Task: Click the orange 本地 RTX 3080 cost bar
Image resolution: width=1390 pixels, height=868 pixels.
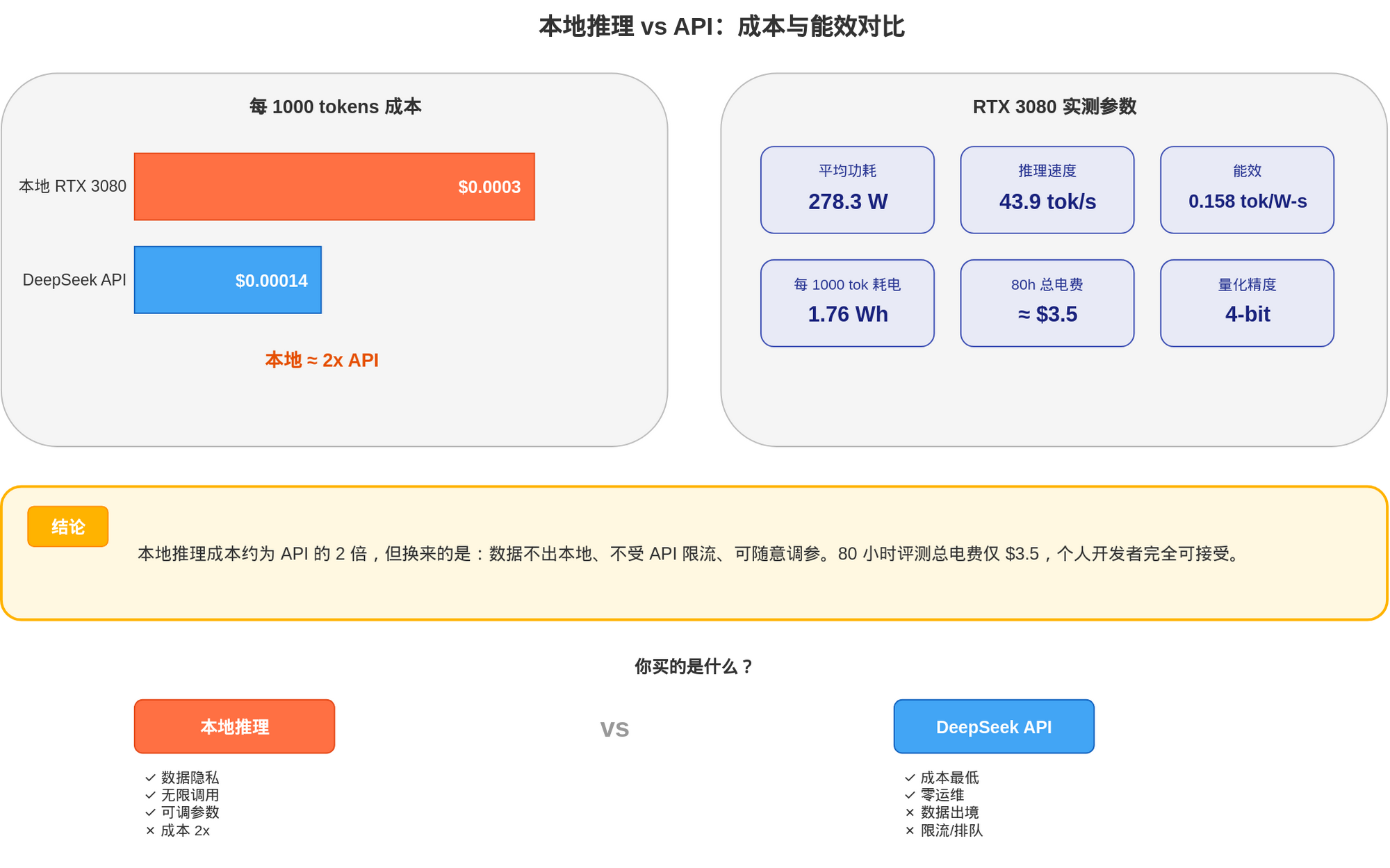Action: coord(334,186)
